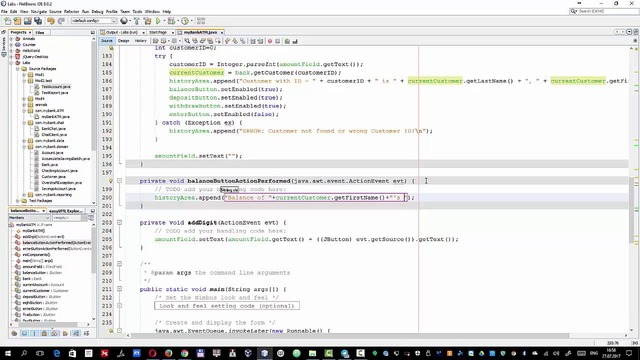Screen dimensions: 640x360
Task: Open the File menu
Action: click(x=4, y=11)
